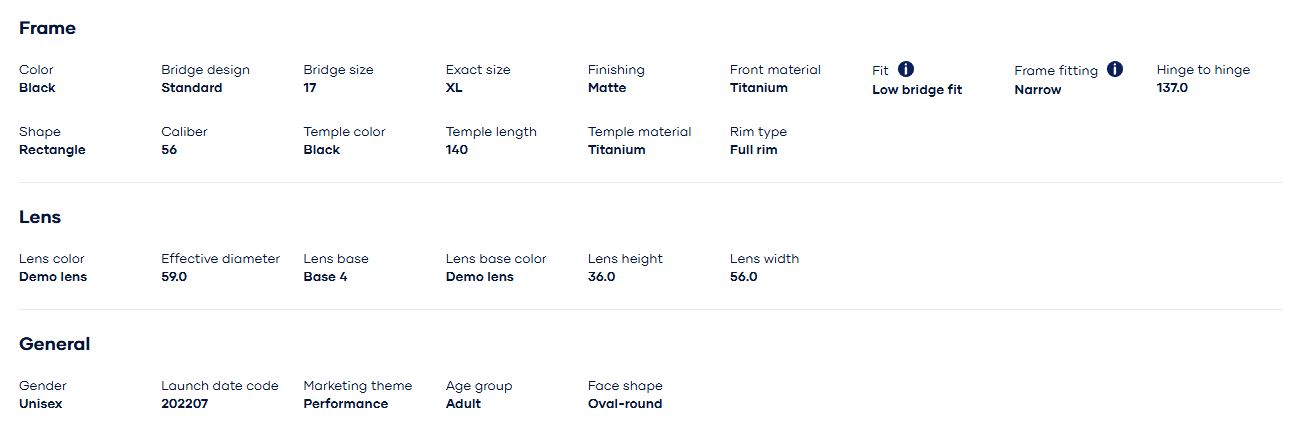Click the Rectangle shape value

click(52, 150)
